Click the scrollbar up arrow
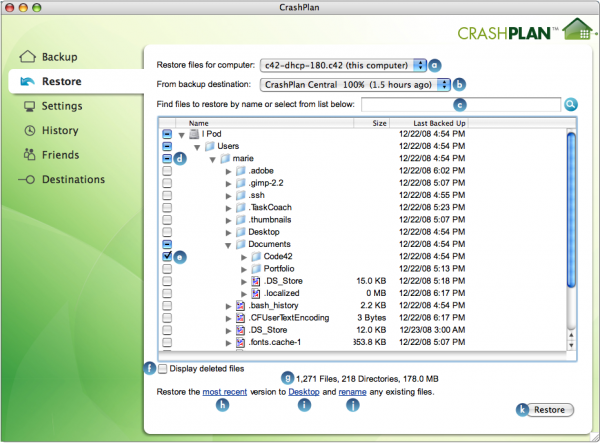 [571, 336]
